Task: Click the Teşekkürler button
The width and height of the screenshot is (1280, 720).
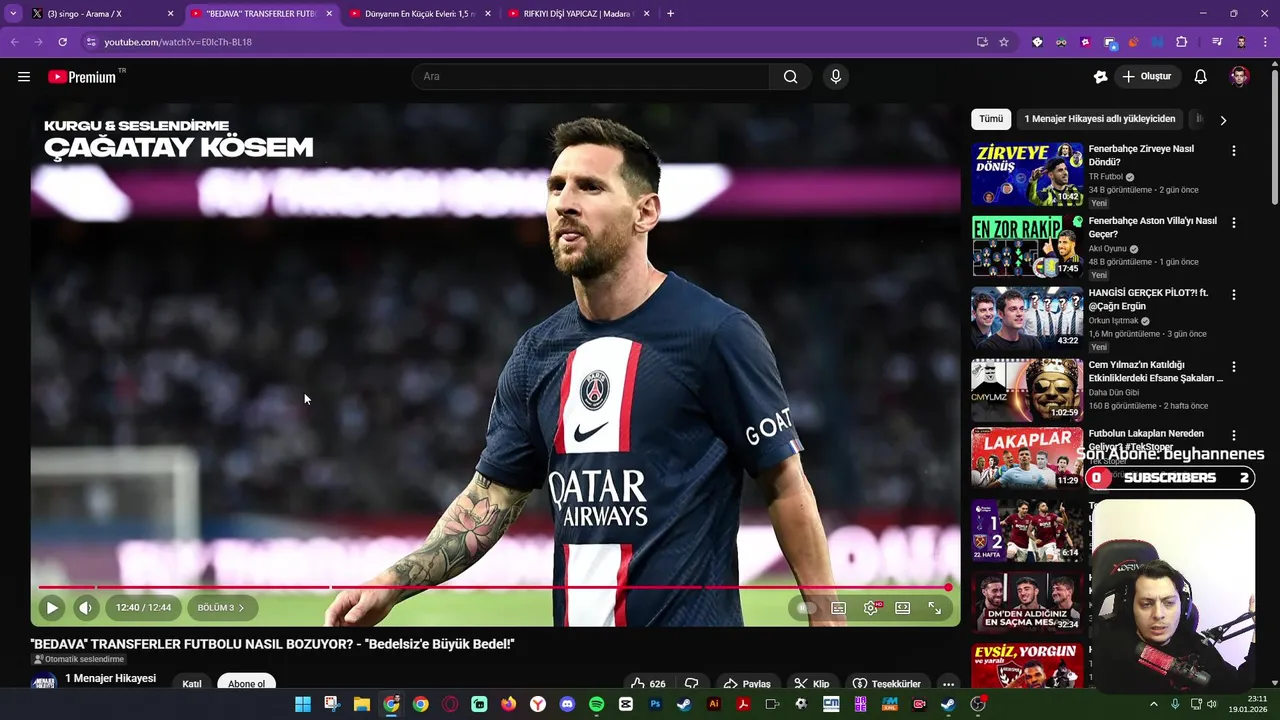Action: point(886,684)
